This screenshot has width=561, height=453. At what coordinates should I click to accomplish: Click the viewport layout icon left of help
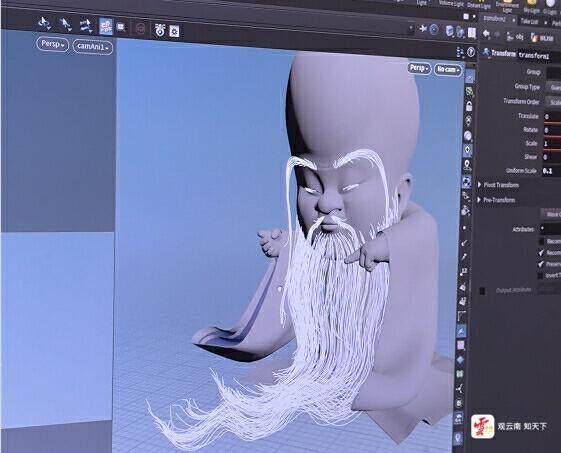pos(460,52)
